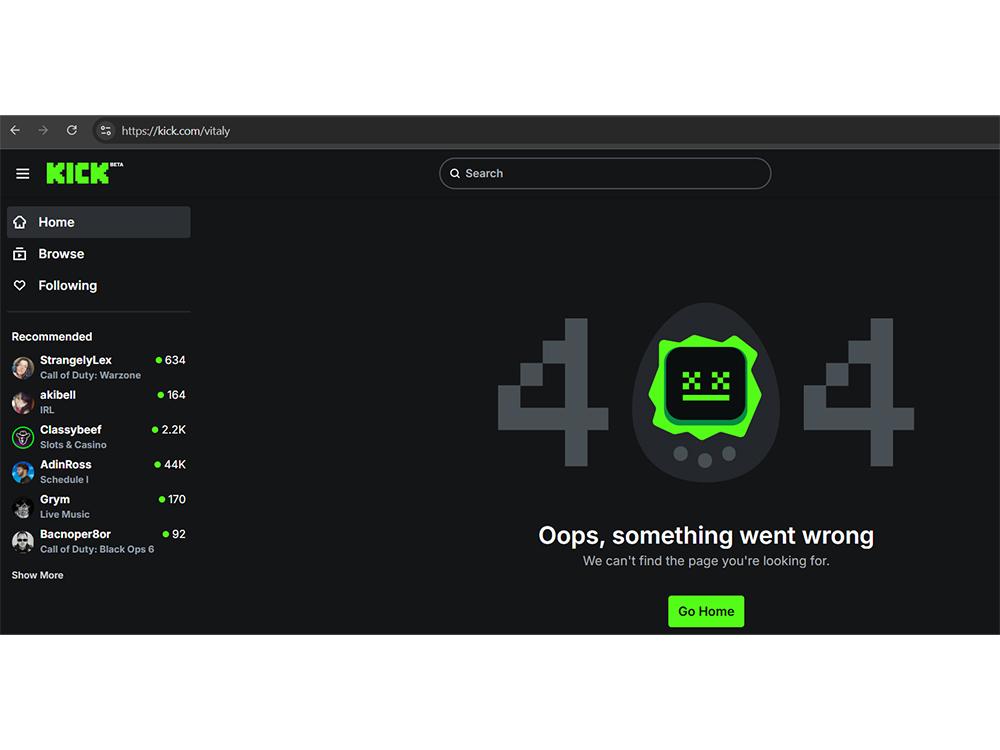This screenshot has width=1000, height=750.
Task: Open Following in the sidebar
Action: pos(99,285)
